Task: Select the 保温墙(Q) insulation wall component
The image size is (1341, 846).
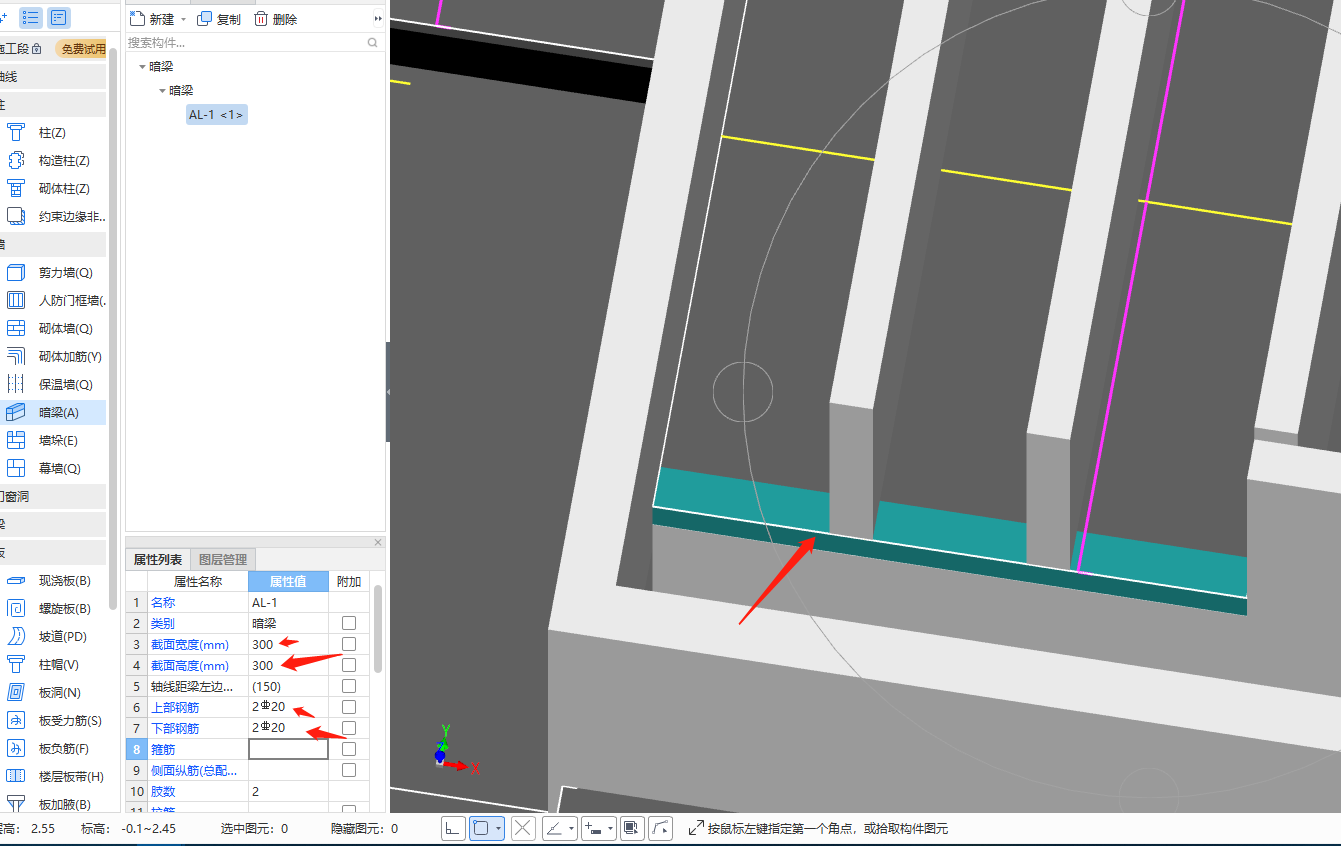Action: pos(52,384)
